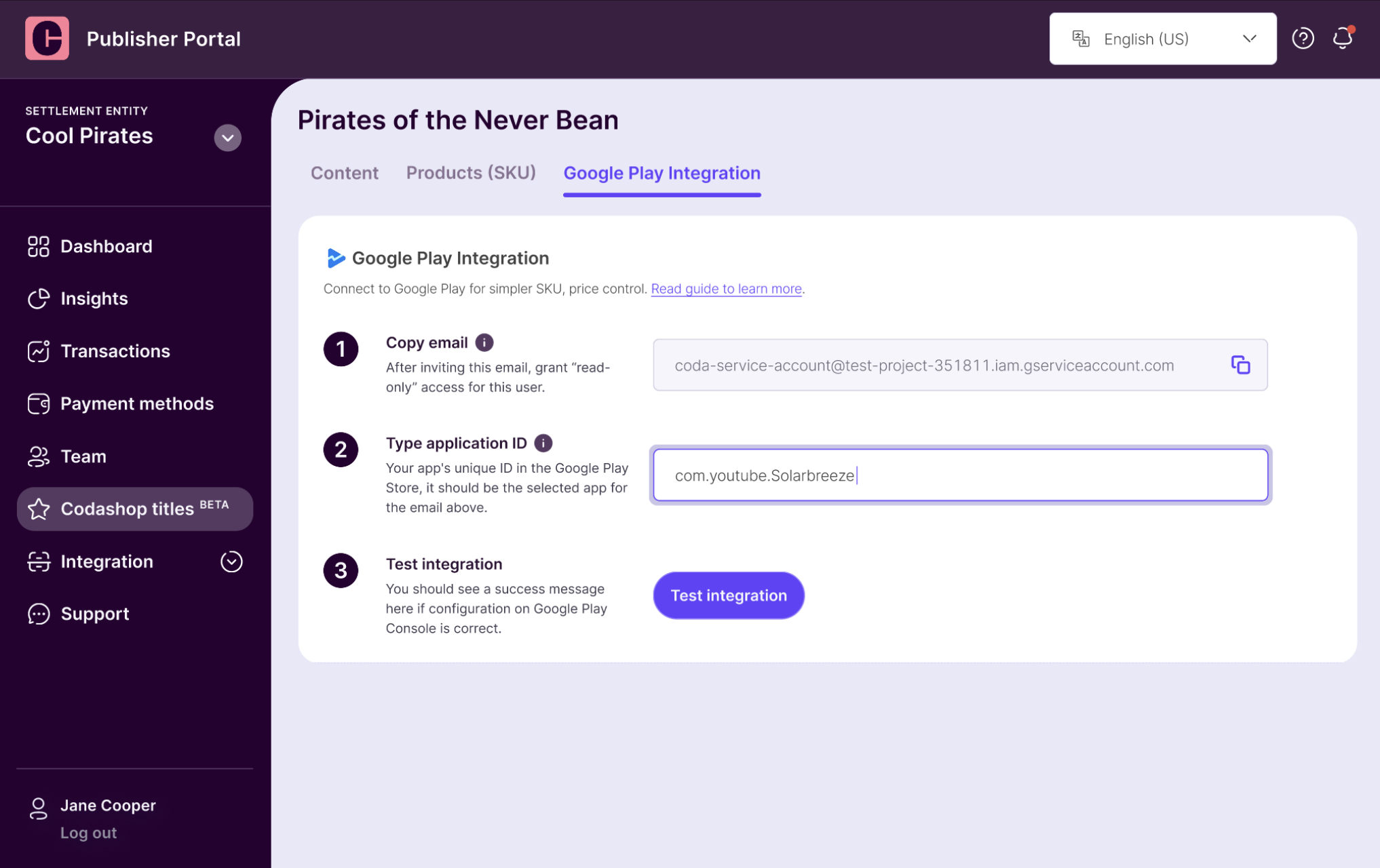Open the English (US) language dropdown
This screenshot has width=1380, height=868.
(1162, 39)
